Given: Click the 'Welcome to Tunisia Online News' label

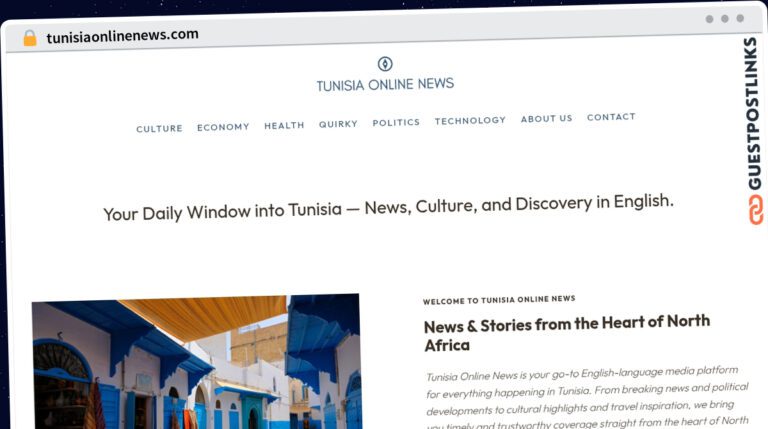Looking at the screenshot, I should tap(499, 300).
